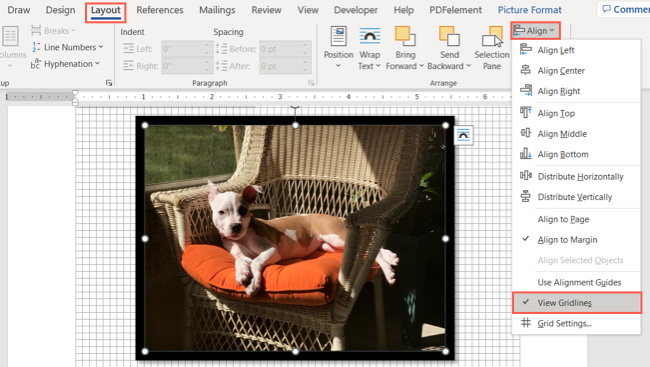Open the Position picture placement icon
This screenshot has width=650, height=367.
[x=339, y=36]
